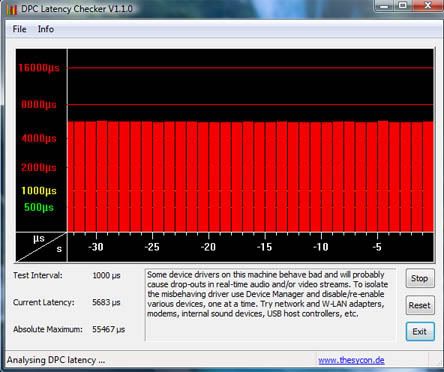Click the -30 seconds time axis marker

(x=96, y=247)
